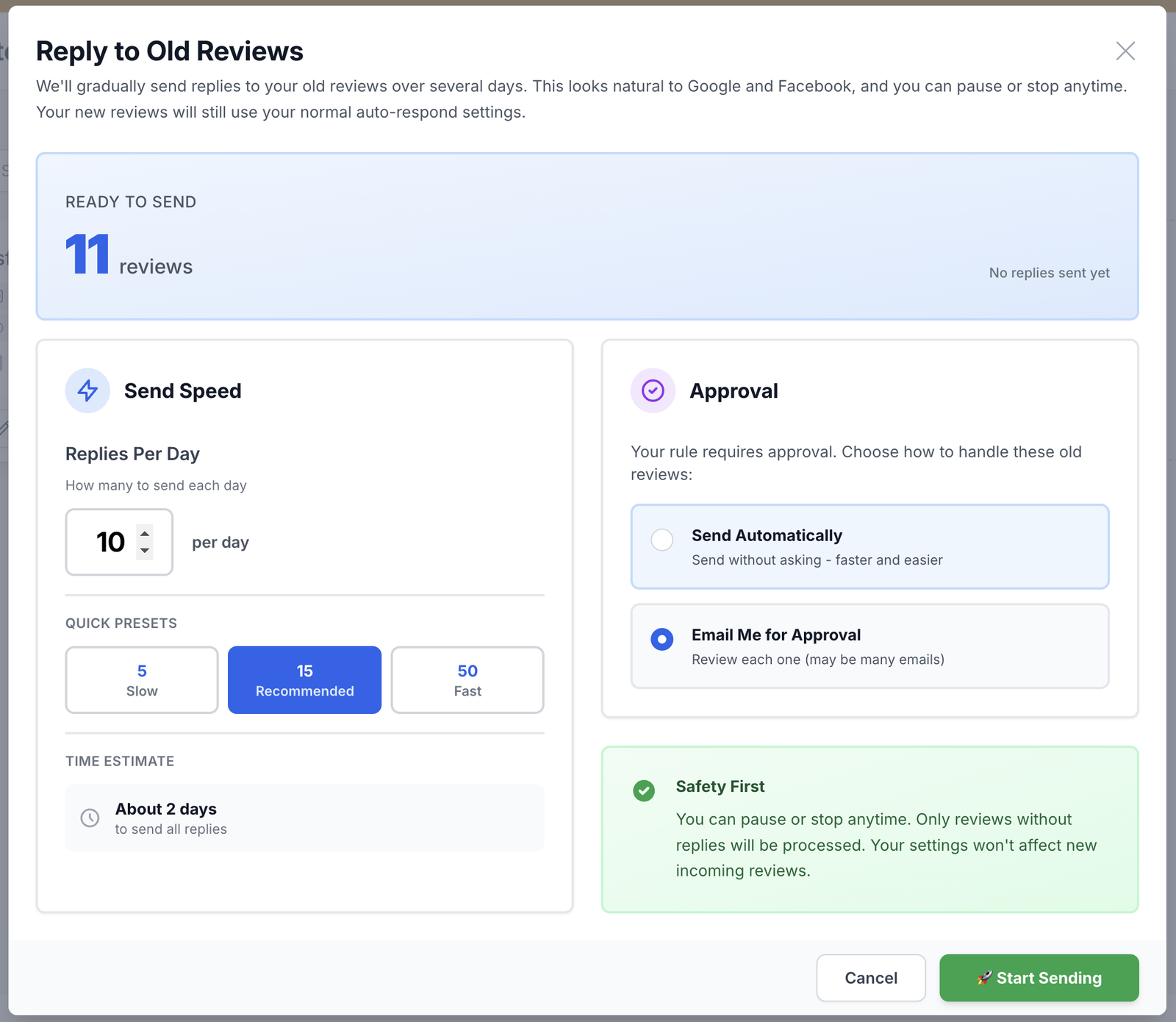Close the Reply to Old Reviews dialog

(x=1125, y=51)
